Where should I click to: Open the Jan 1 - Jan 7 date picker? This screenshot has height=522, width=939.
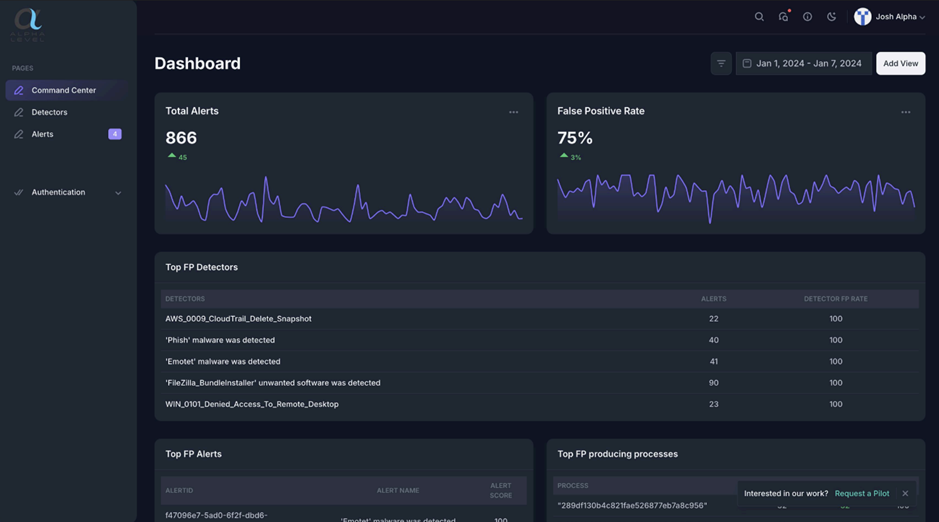803,63
